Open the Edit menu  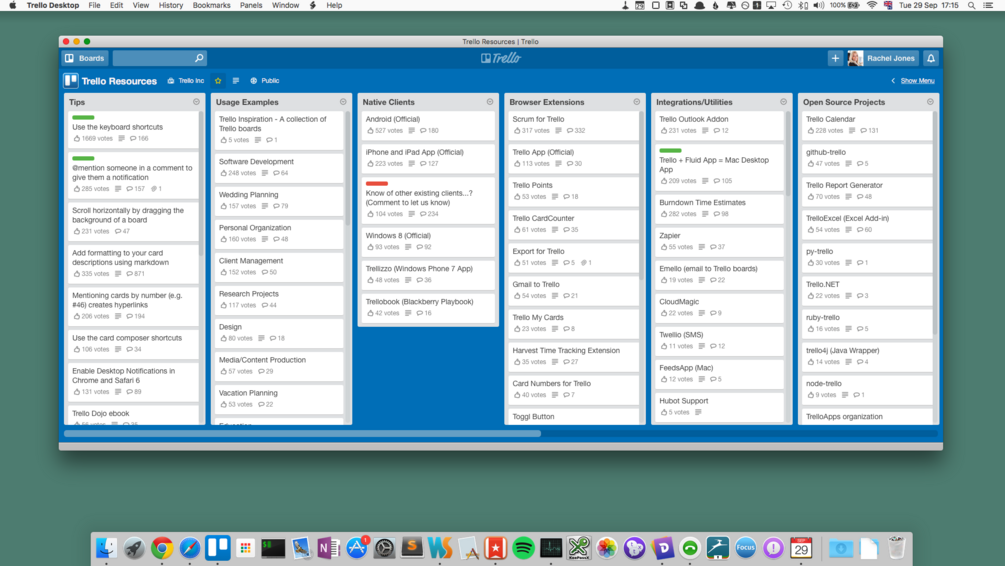pyautogui.click(x=116, y=5)
